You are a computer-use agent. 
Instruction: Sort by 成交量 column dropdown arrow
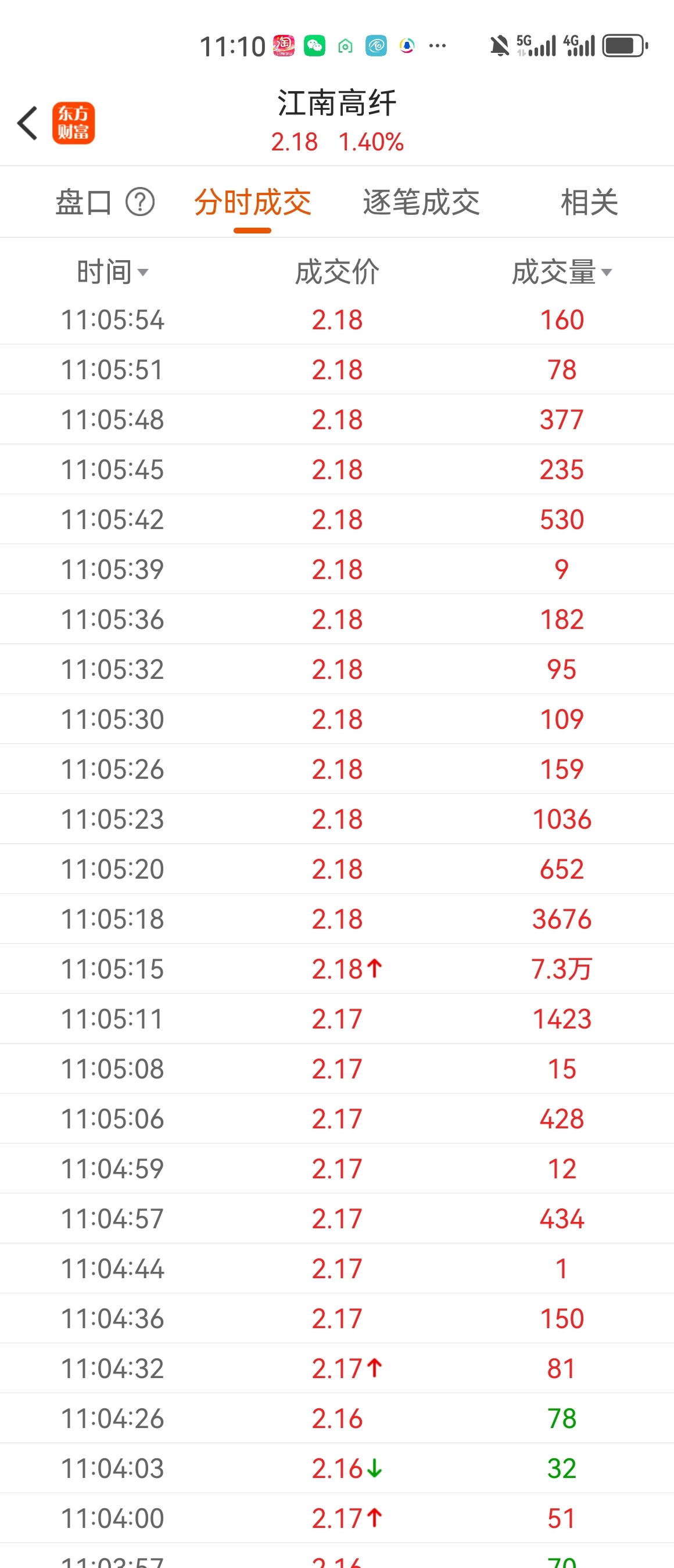tap(607, 272)
